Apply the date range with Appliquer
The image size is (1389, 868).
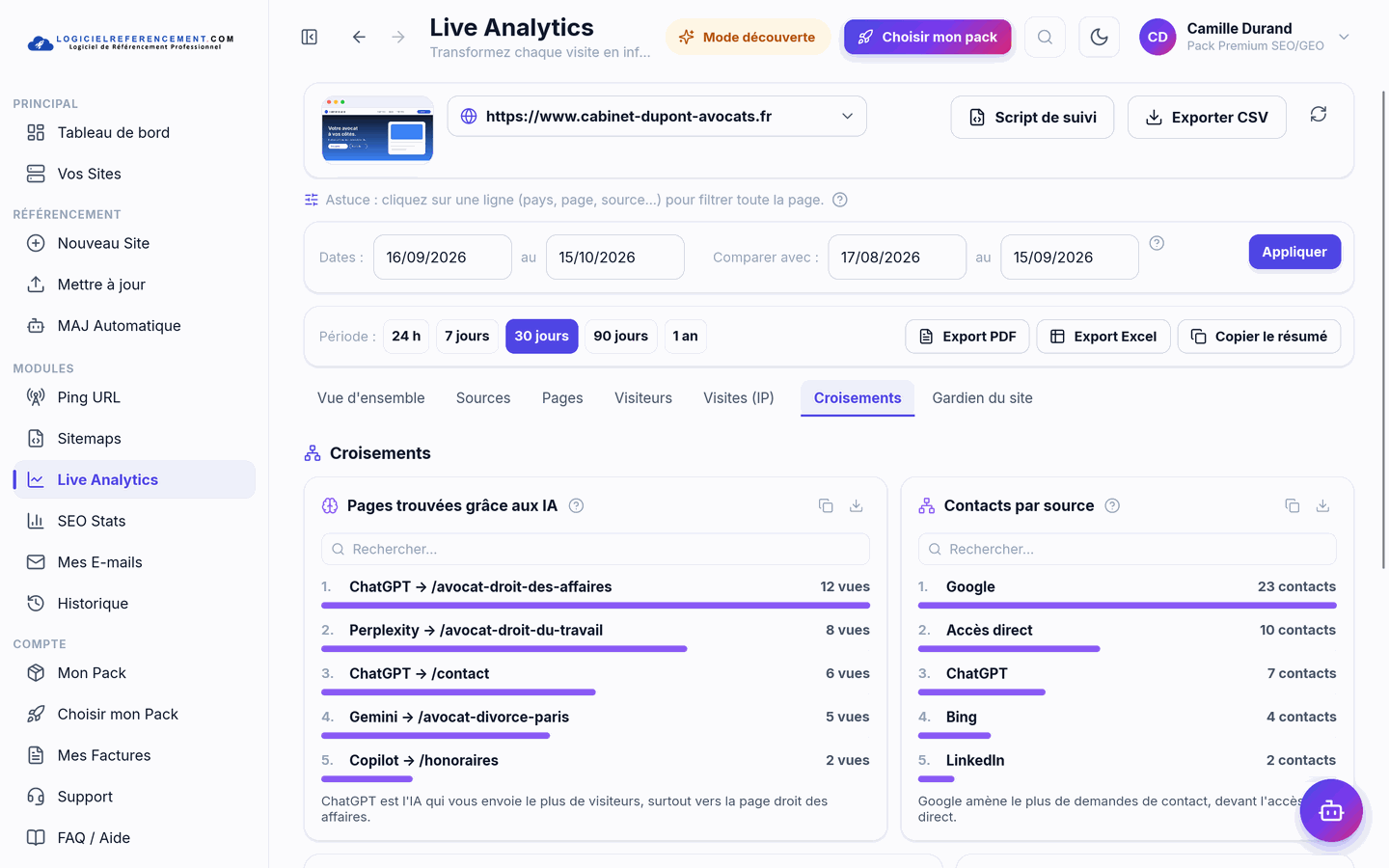coord(1294,252)
